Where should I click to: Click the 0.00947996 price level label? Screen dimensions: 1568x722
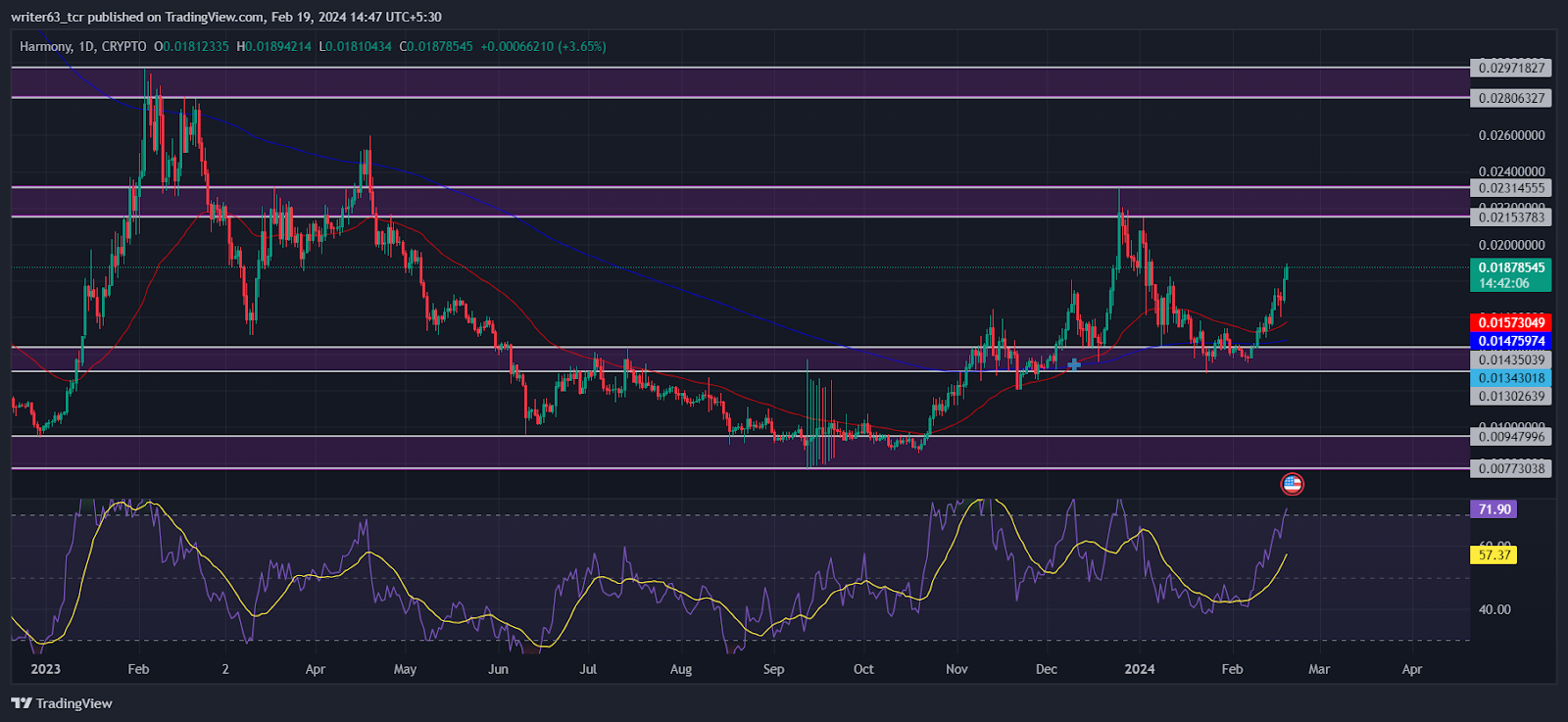tap(1511, 437)
